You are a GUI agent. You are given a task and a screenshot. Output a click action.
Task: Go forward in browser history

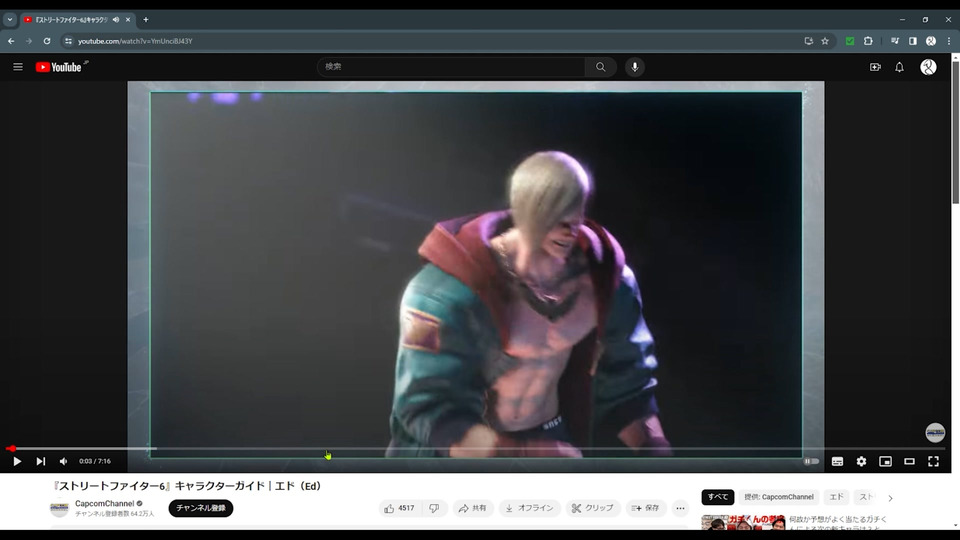coord(29,41)
